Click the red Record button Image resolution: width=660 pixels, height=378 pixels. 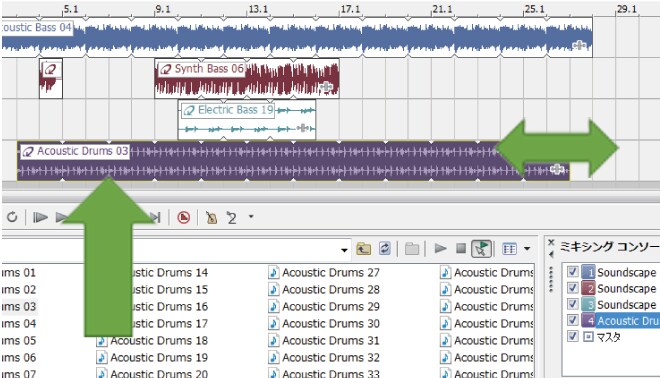tap(184, 217)
